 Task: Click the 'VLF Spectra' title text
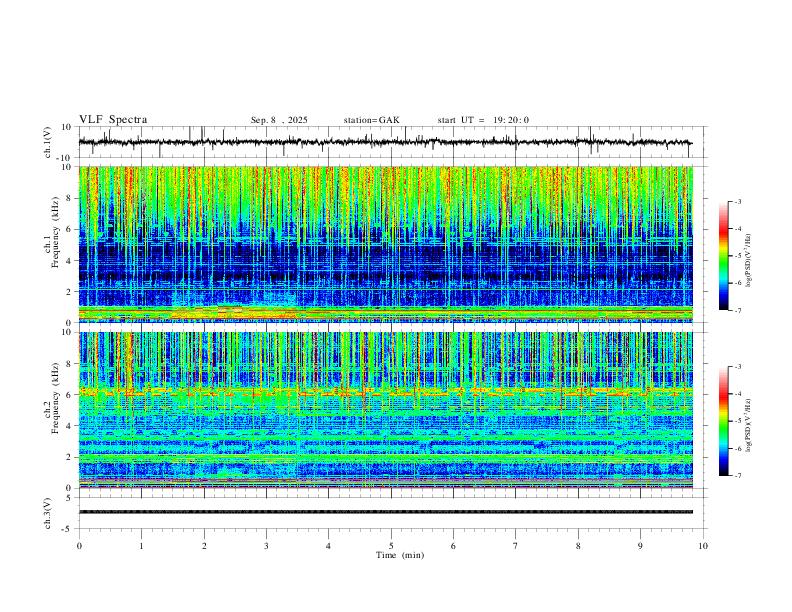(113, 120)
